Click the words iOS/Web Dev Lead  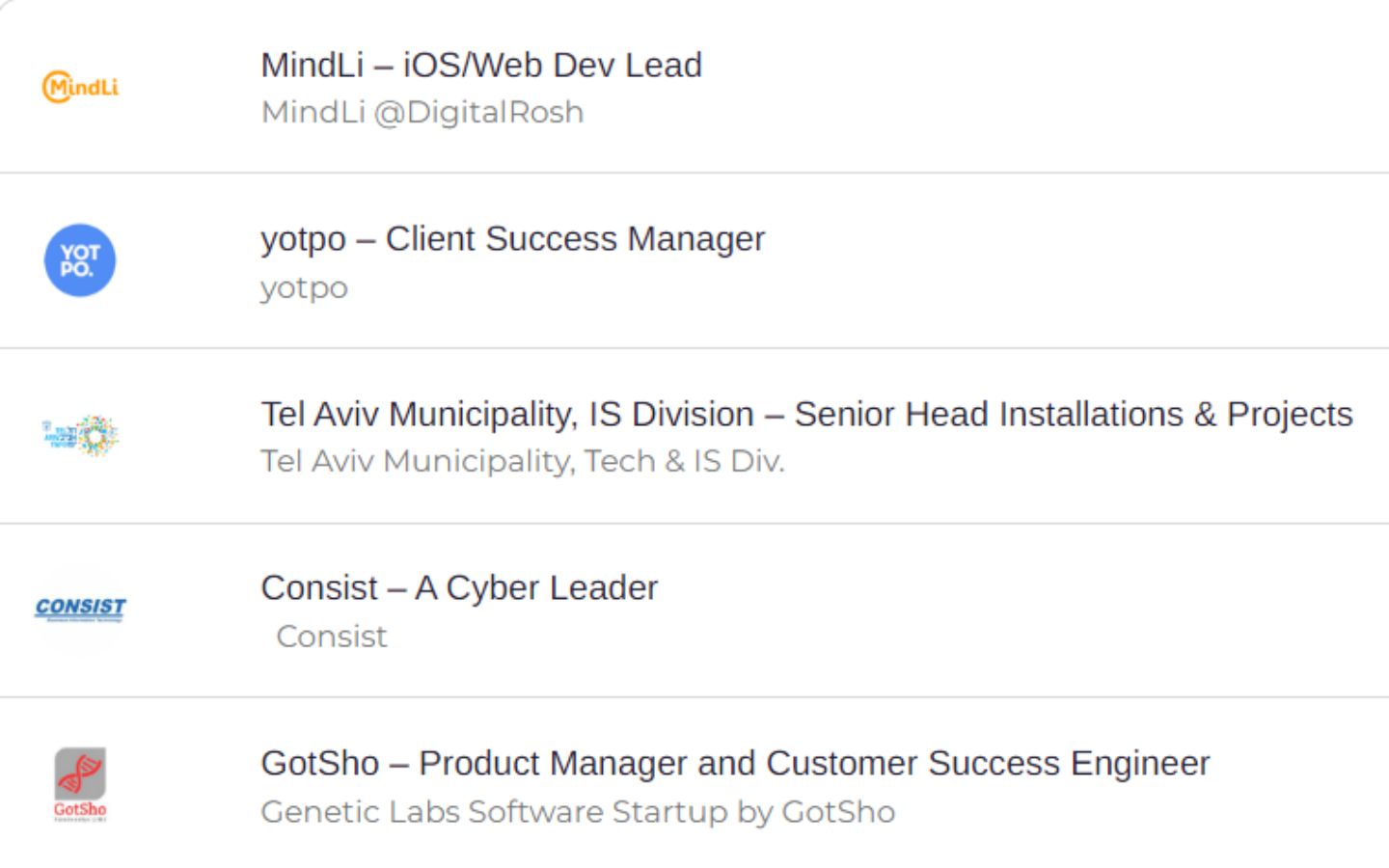[x=553, y=65]
